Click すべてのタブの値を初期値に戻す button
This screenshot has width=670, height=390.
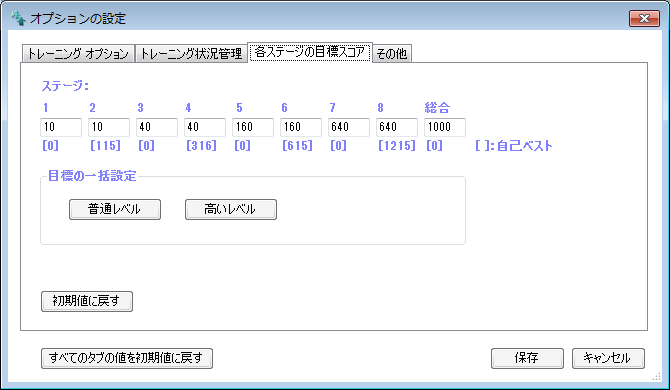click(127, 358)
